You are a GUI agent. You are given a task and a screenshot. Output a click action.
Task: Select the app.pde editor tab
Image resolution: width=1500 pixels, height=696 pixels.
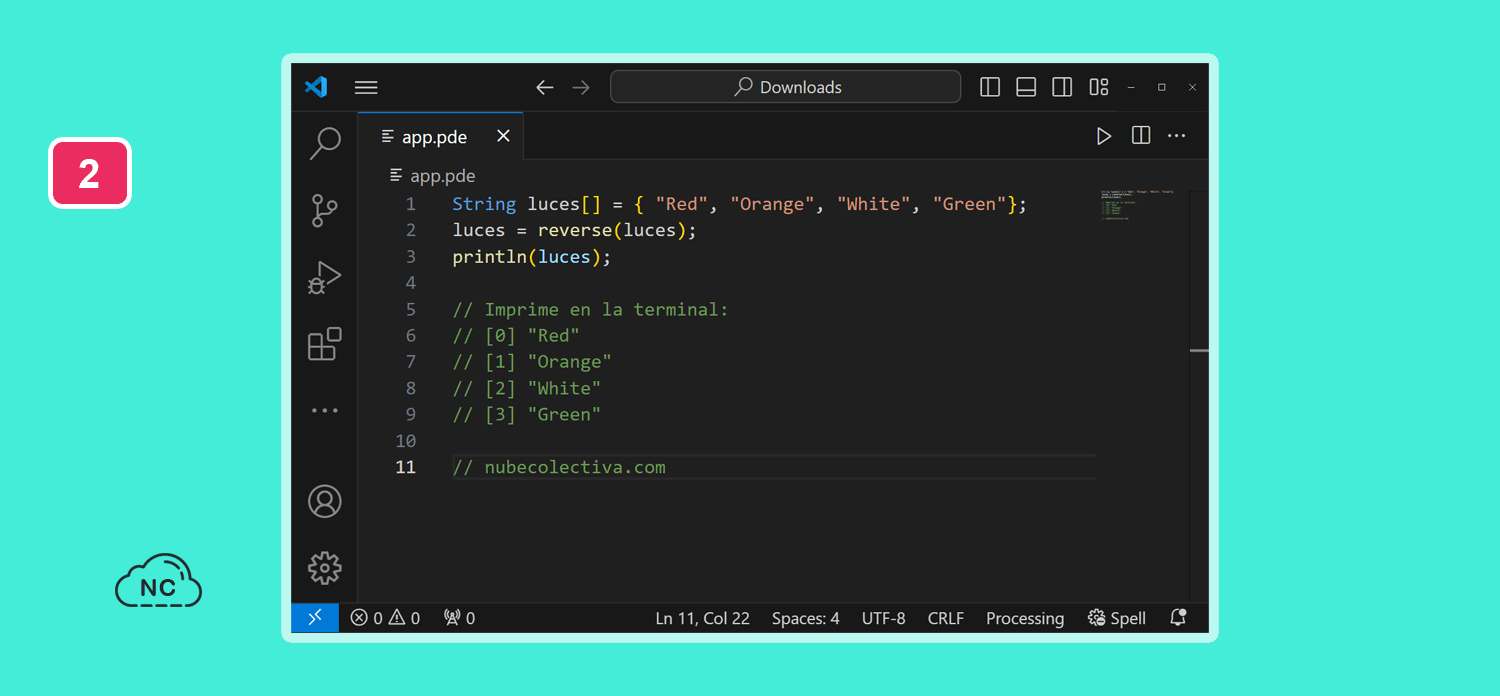[x=434, y=137]
